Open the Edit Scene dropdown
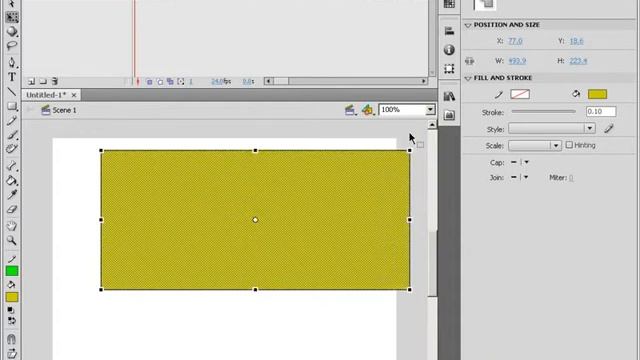Screen dimensions: 640x360 click(350, 110)
